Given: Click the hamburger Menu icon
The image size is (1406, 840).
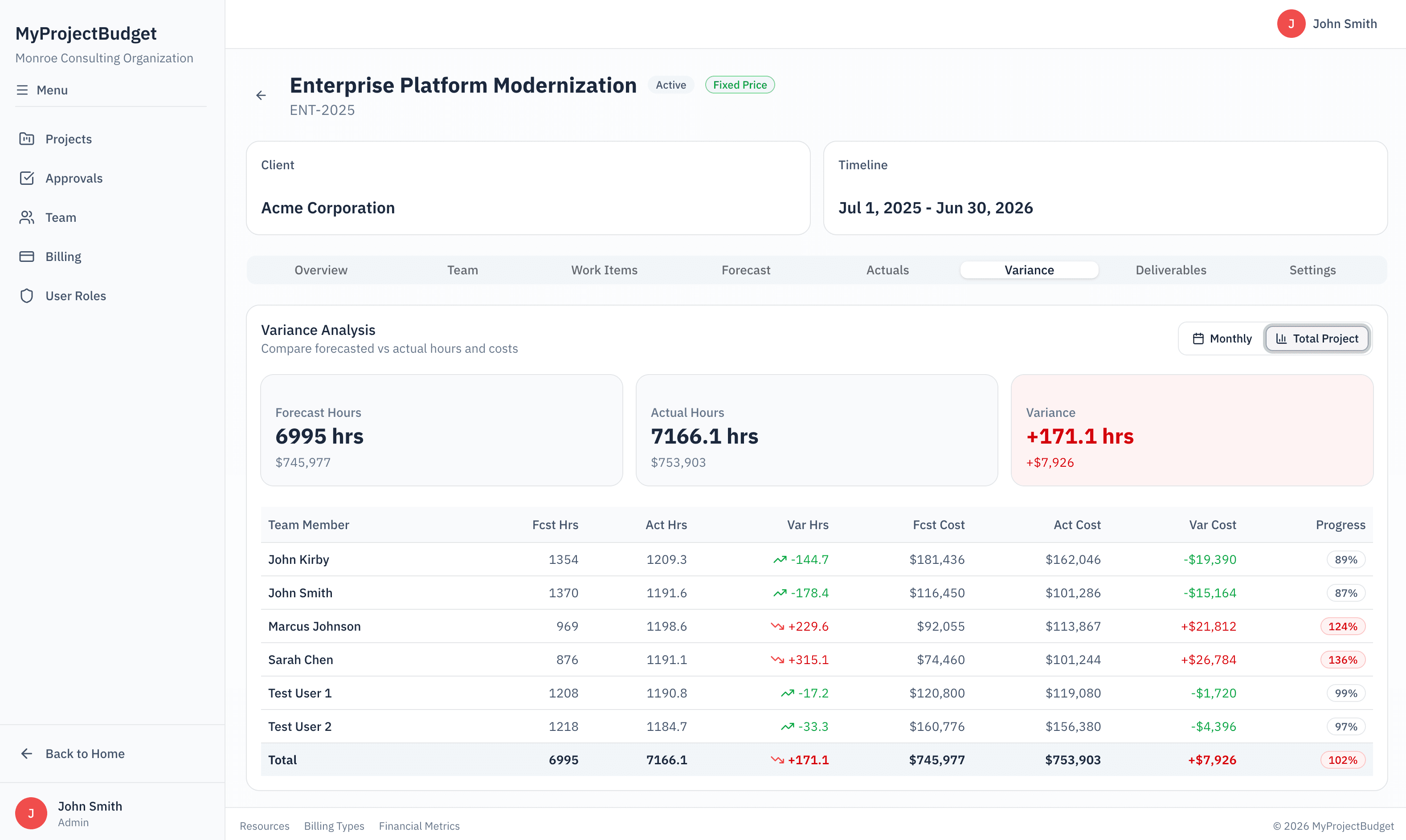Looking at the screenshot, I should point(22,90).
